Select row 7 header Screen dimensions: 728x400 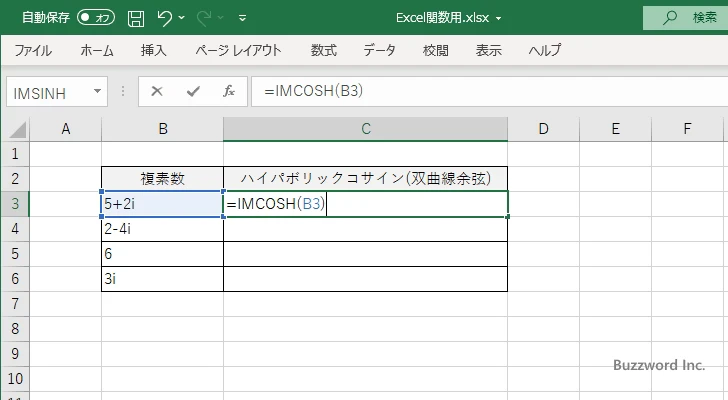(15, 304)
